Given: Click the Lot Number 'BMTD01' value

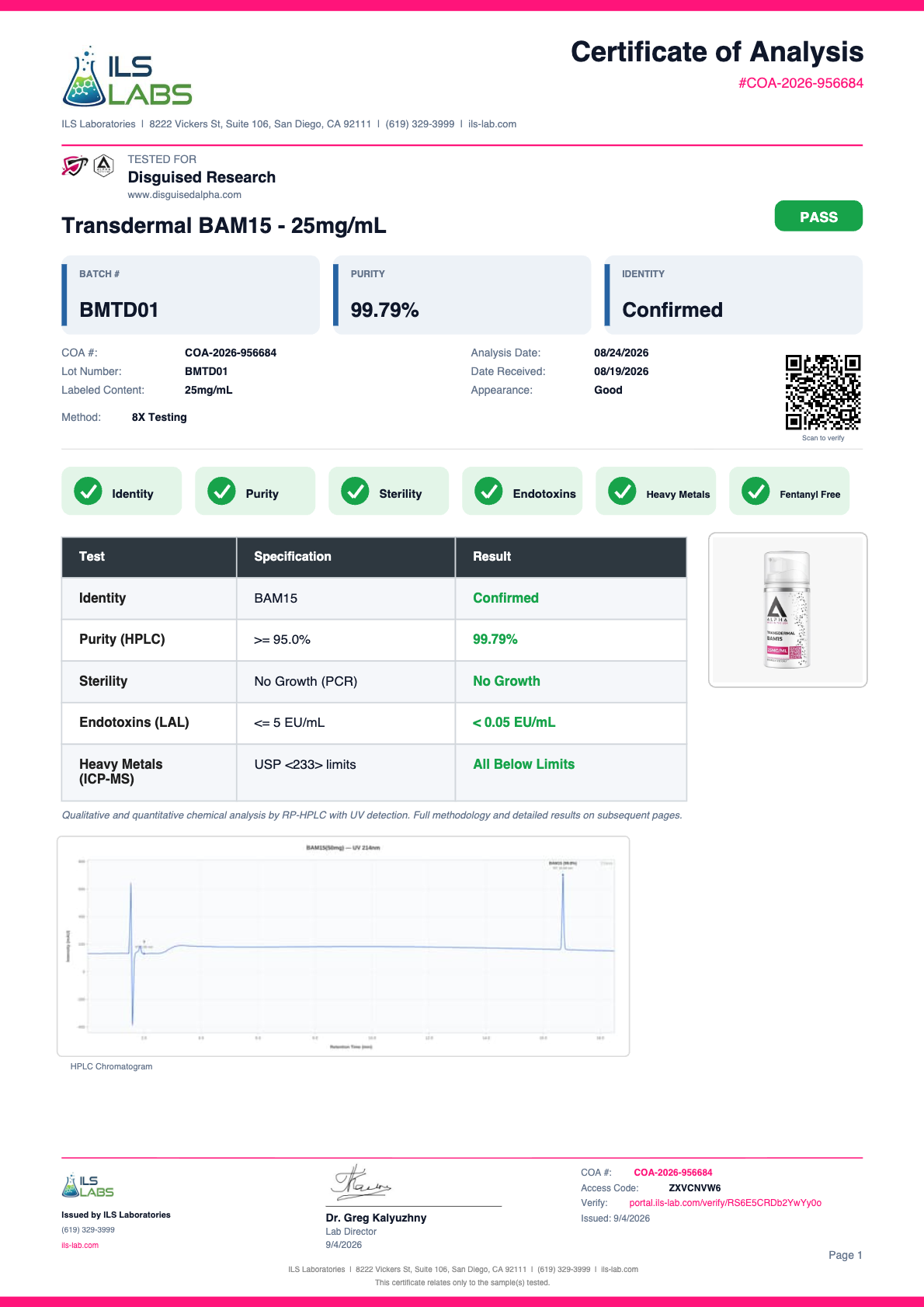Looking at the screenshot, I should pos(206,371).
